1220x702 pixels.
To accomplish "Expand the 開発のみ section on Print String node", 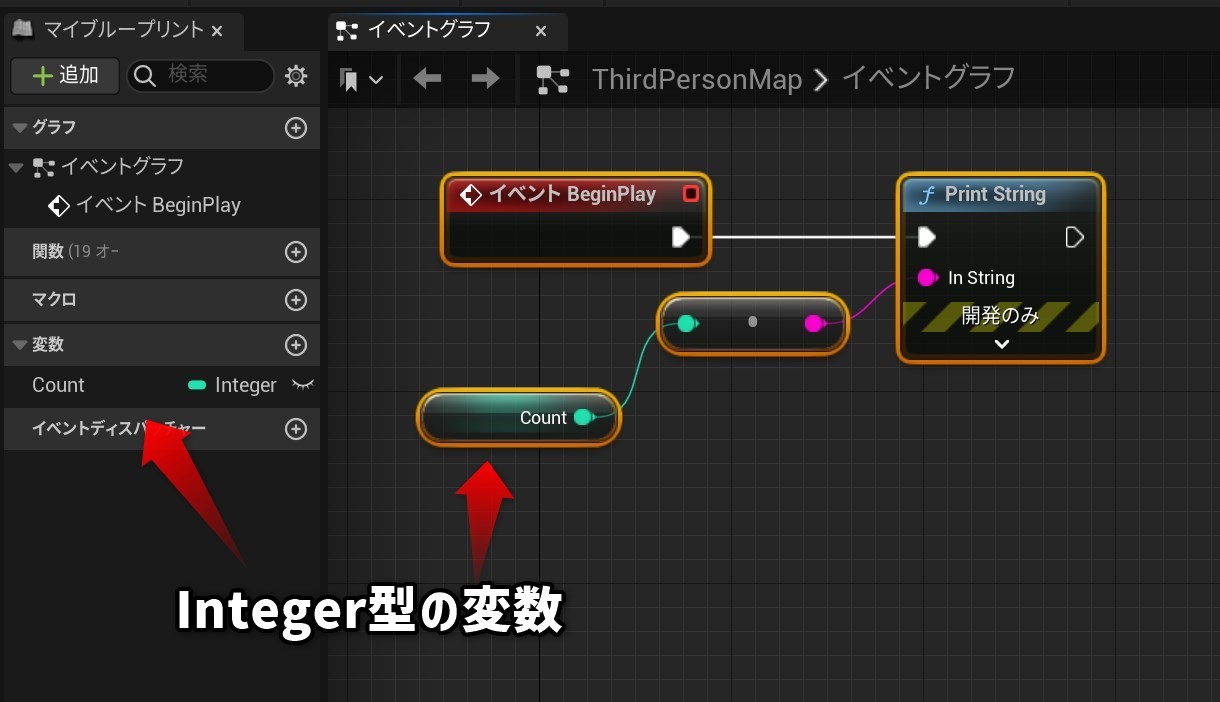I will tap(1000, 344).
